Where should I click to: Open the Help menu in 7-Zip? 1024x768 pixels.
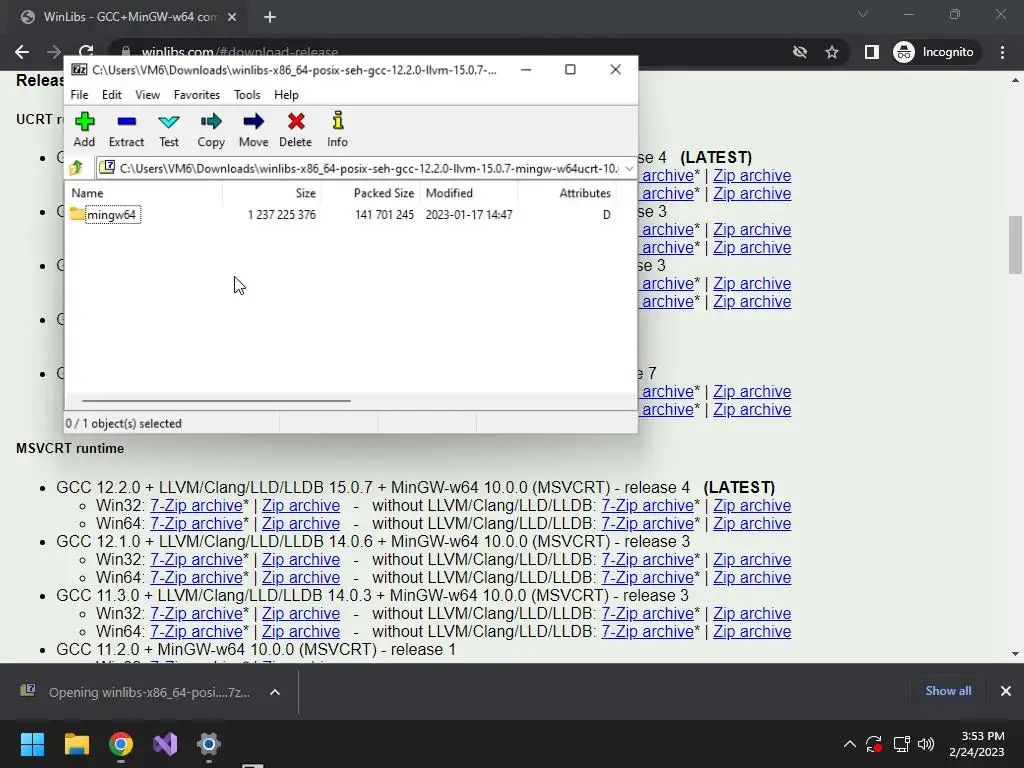[286, 95]
